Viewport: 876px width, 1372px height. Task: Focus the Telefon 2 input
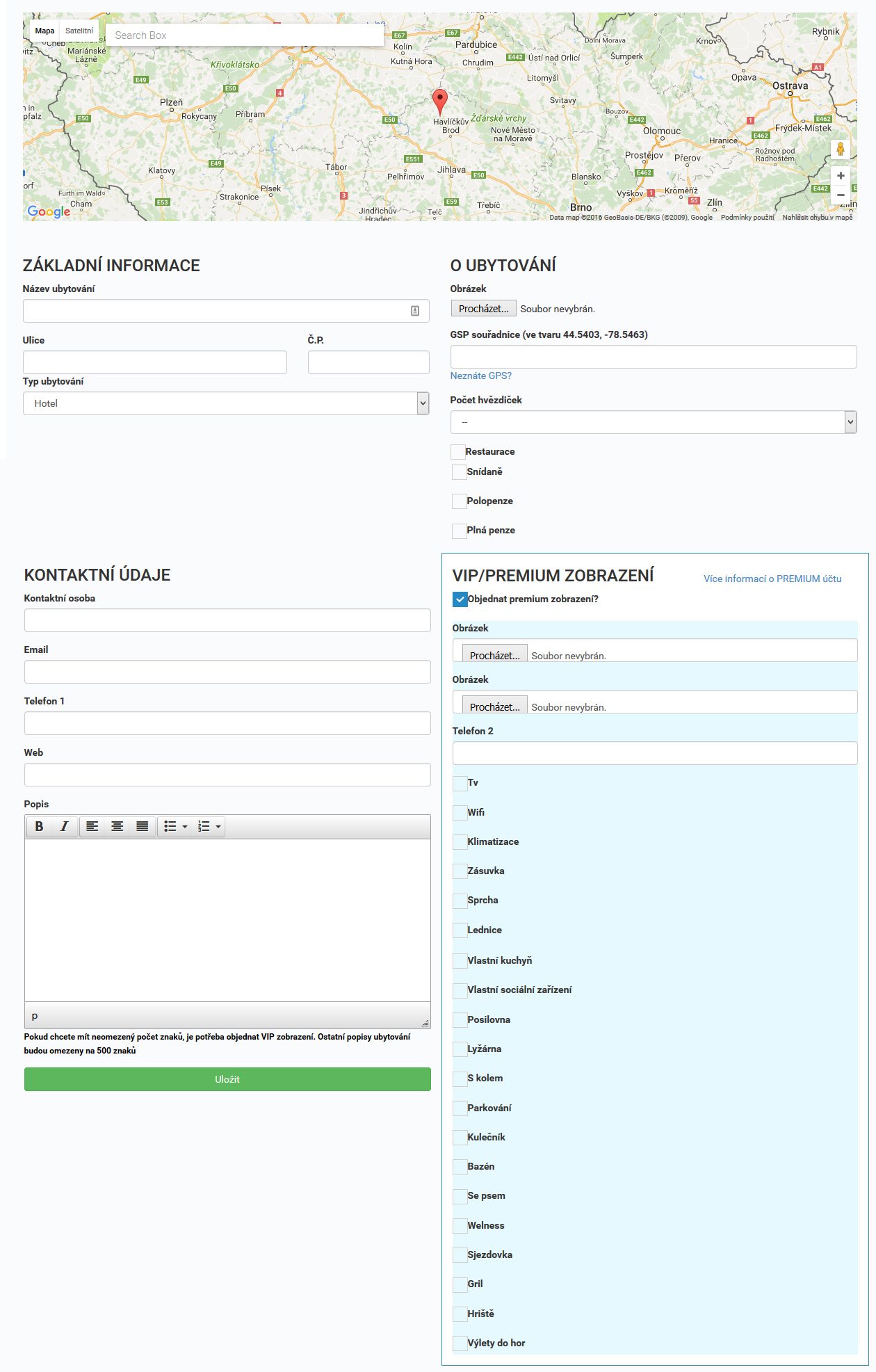pos(655,753)
